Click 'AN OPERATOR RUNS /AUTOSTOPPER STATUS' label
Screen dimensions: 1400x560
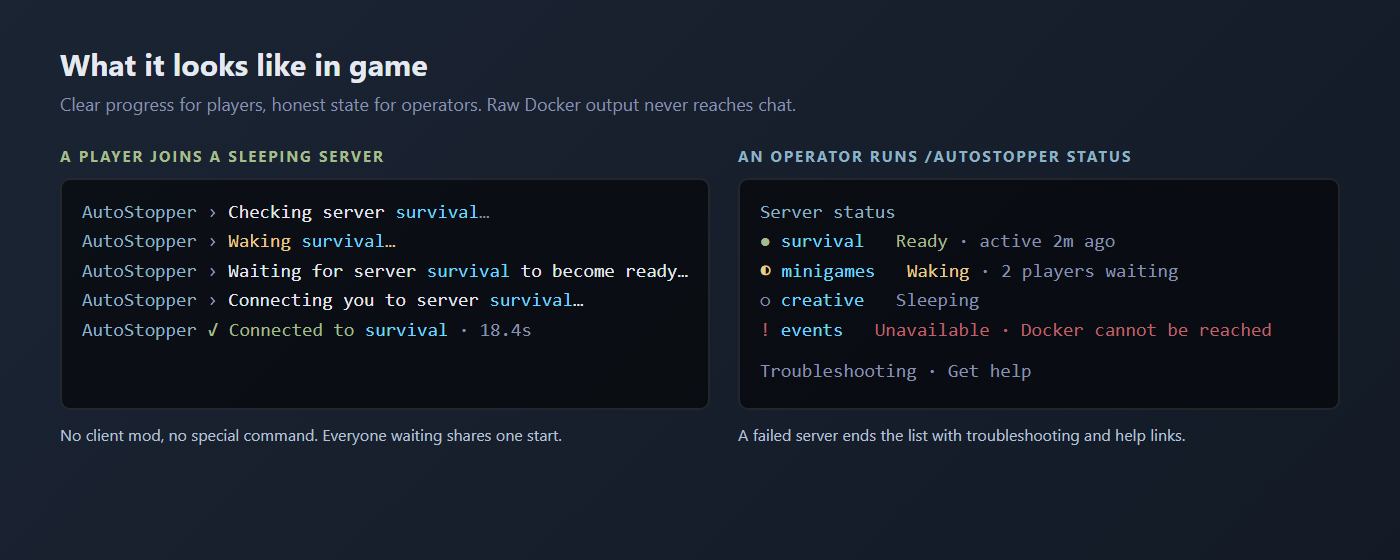point(935,157)
